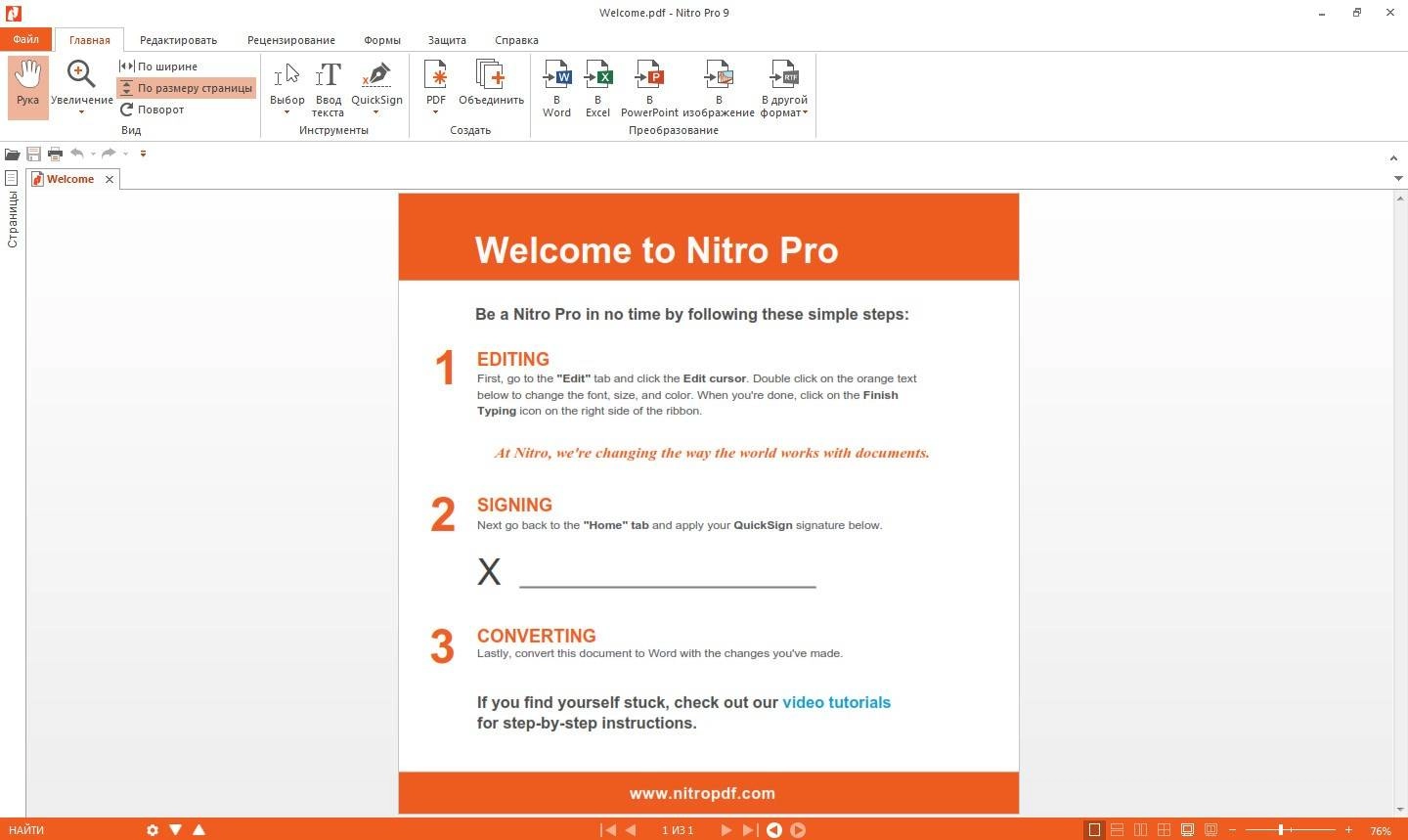Select the Рука (Hand) tool

tap(27, 87)
